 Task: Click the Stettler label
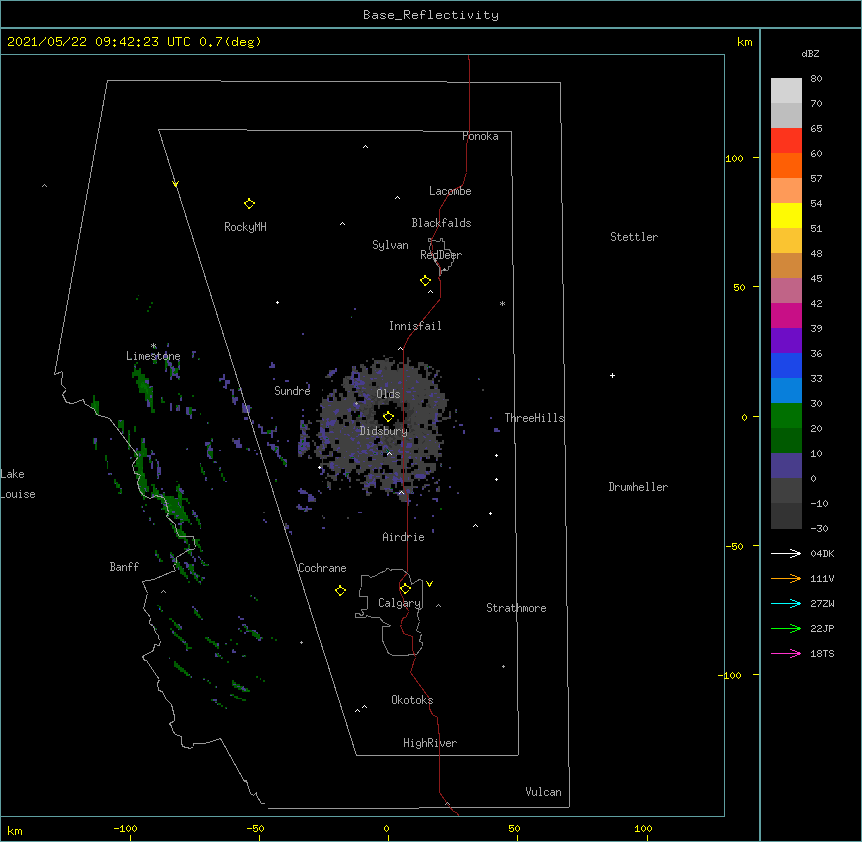pos(634,237)
